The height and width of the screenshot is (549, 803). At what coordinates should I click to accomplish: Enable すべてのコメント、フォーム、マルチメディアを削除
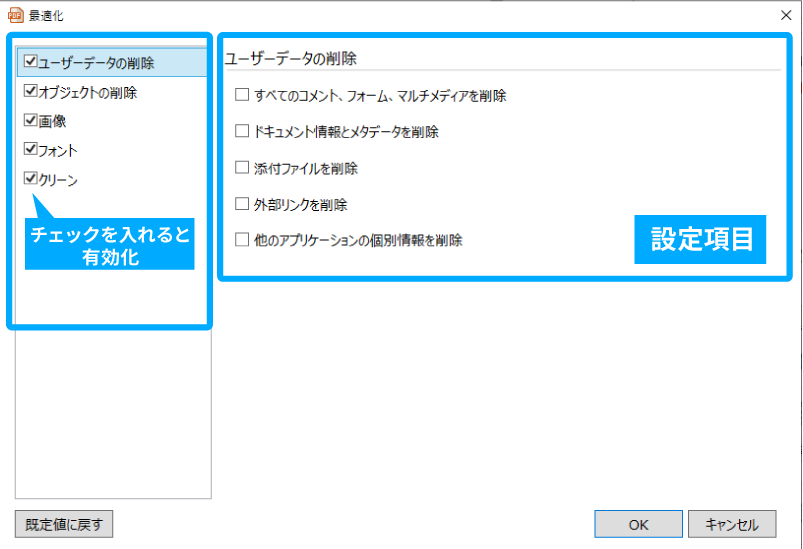pos(242,95)
